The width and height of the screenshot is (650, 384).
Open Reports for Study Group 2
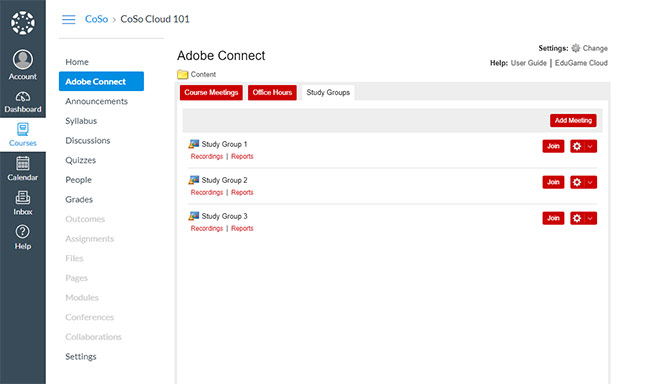pos(242,192)
